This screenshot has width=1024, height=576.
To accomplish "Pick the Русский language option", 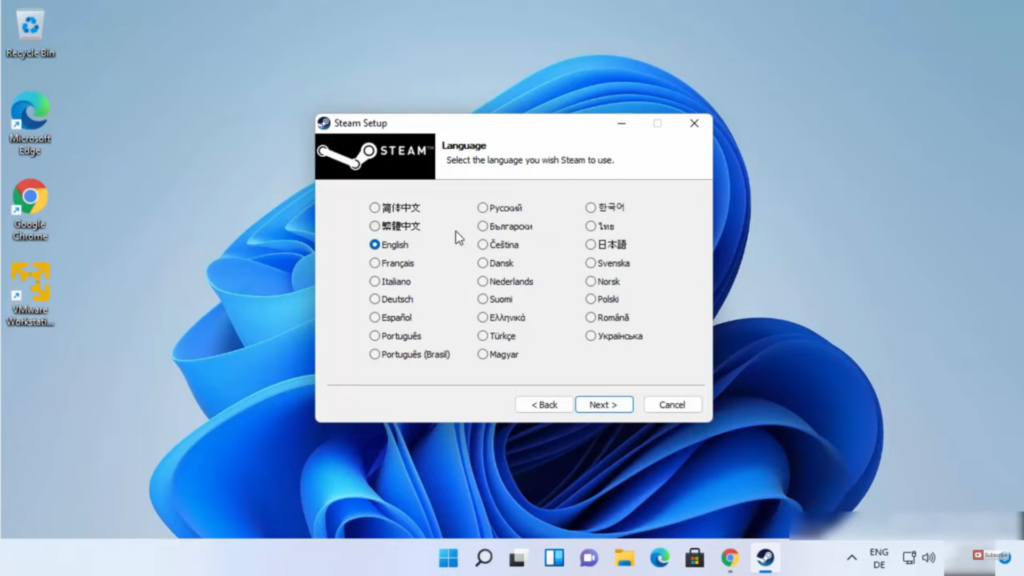I will (x=483, y=208).
